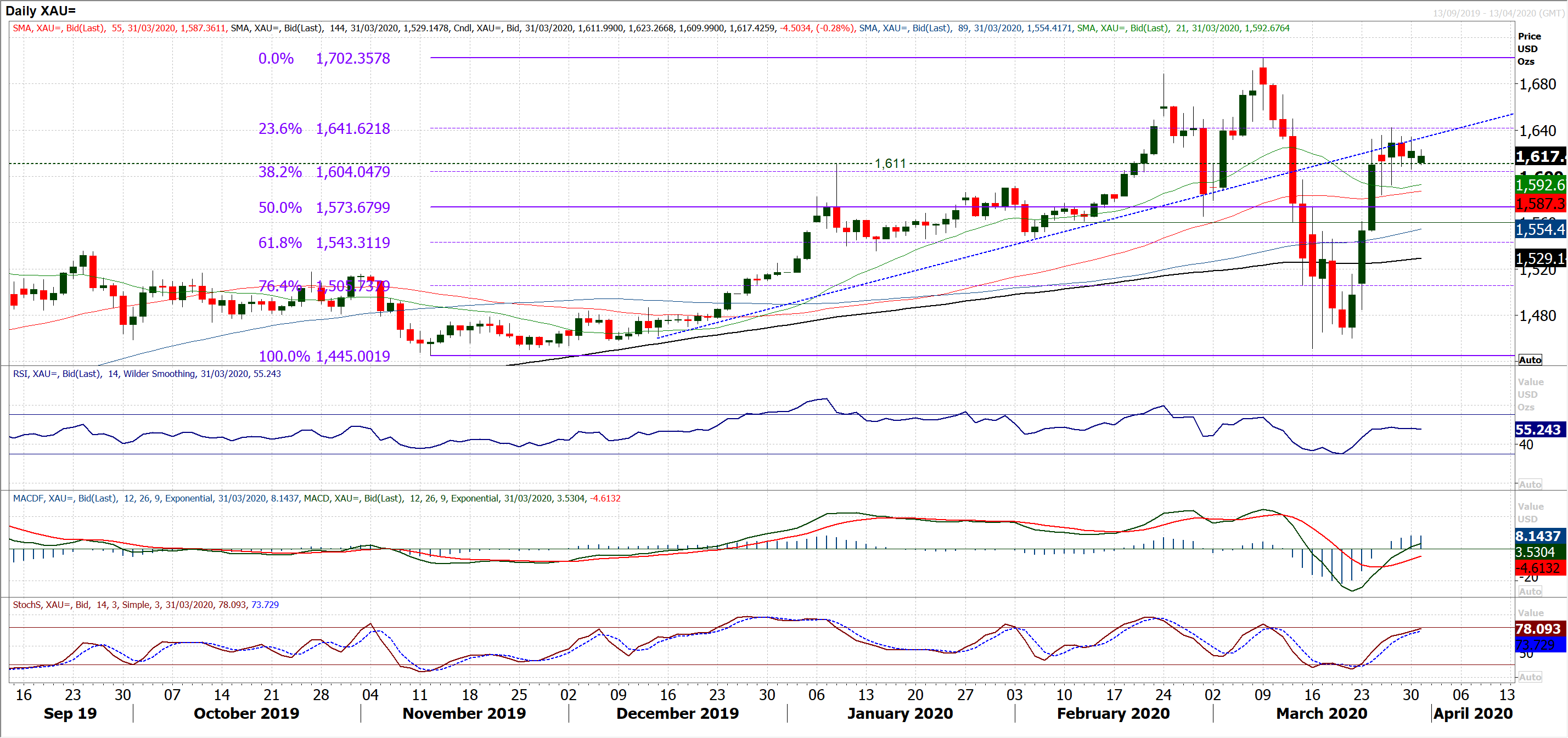Select the 23.6% 1,641.6218 Fibonacci label
Screen dimensions: 1568x738
click(x=324, y=128)
